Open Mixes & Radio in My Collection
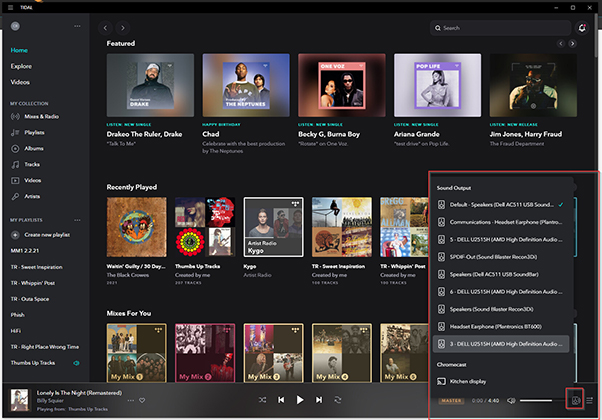This screenshot has width=602, height=420. pyautogui.click(x=35, y=117)
